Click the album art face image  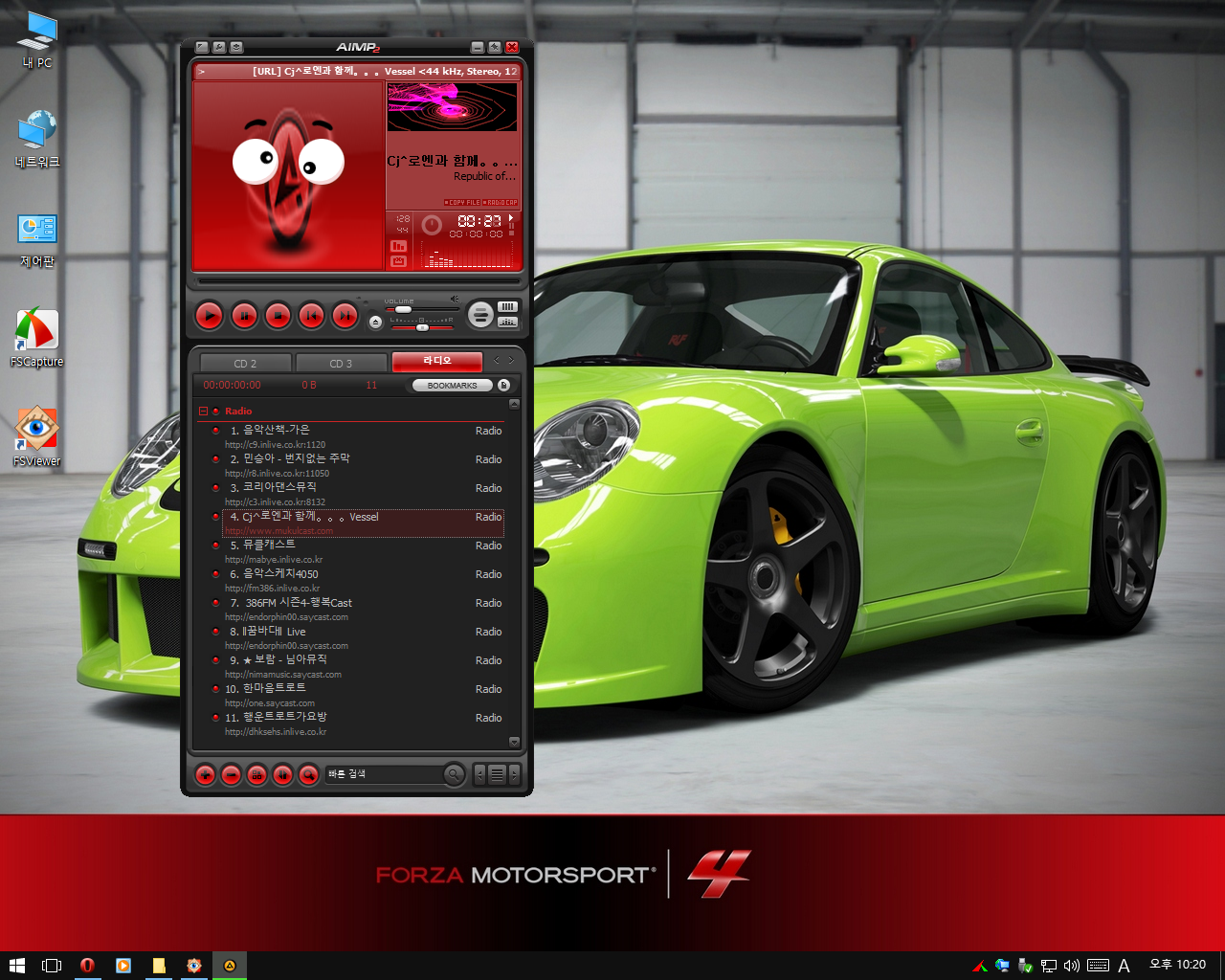[288, 176]
